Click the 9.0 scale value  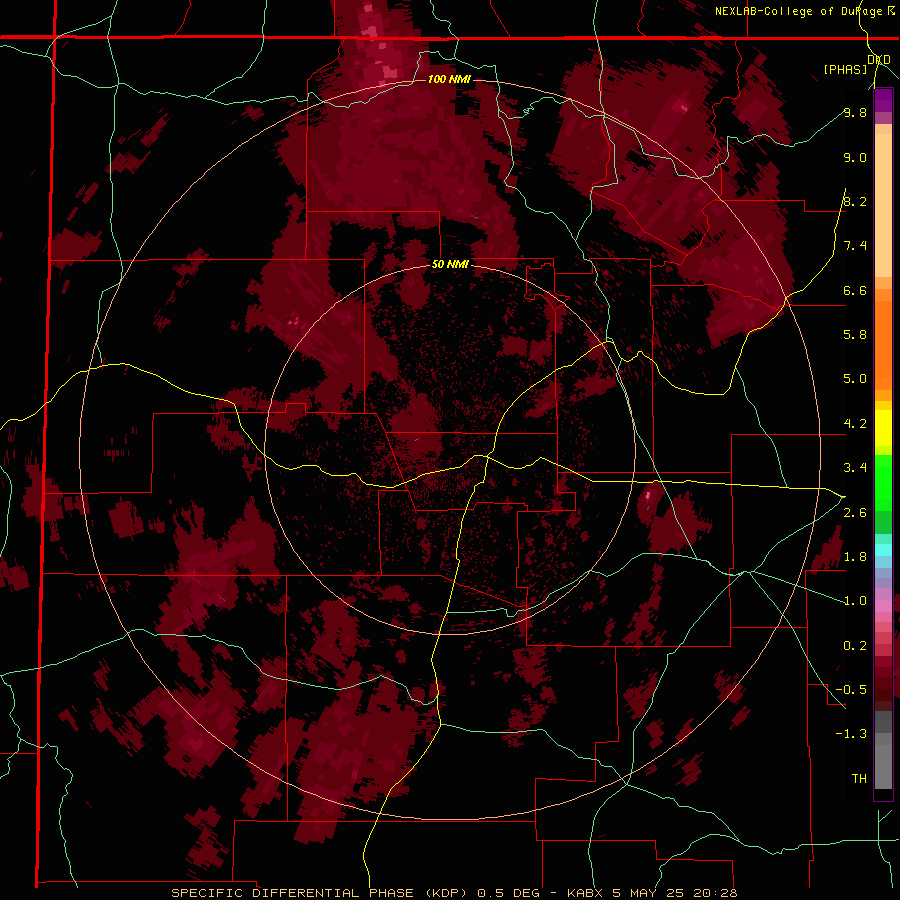[855, 157]
